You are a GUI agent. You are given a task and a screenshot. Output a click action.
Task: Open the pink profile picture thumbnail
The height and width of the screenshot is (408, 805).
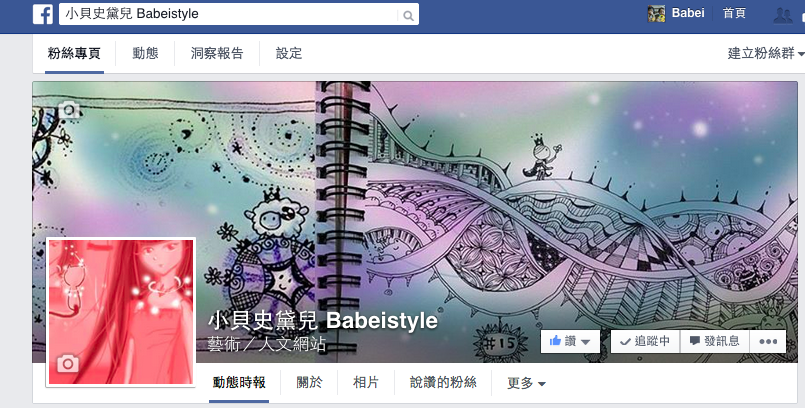pos(121,313)
